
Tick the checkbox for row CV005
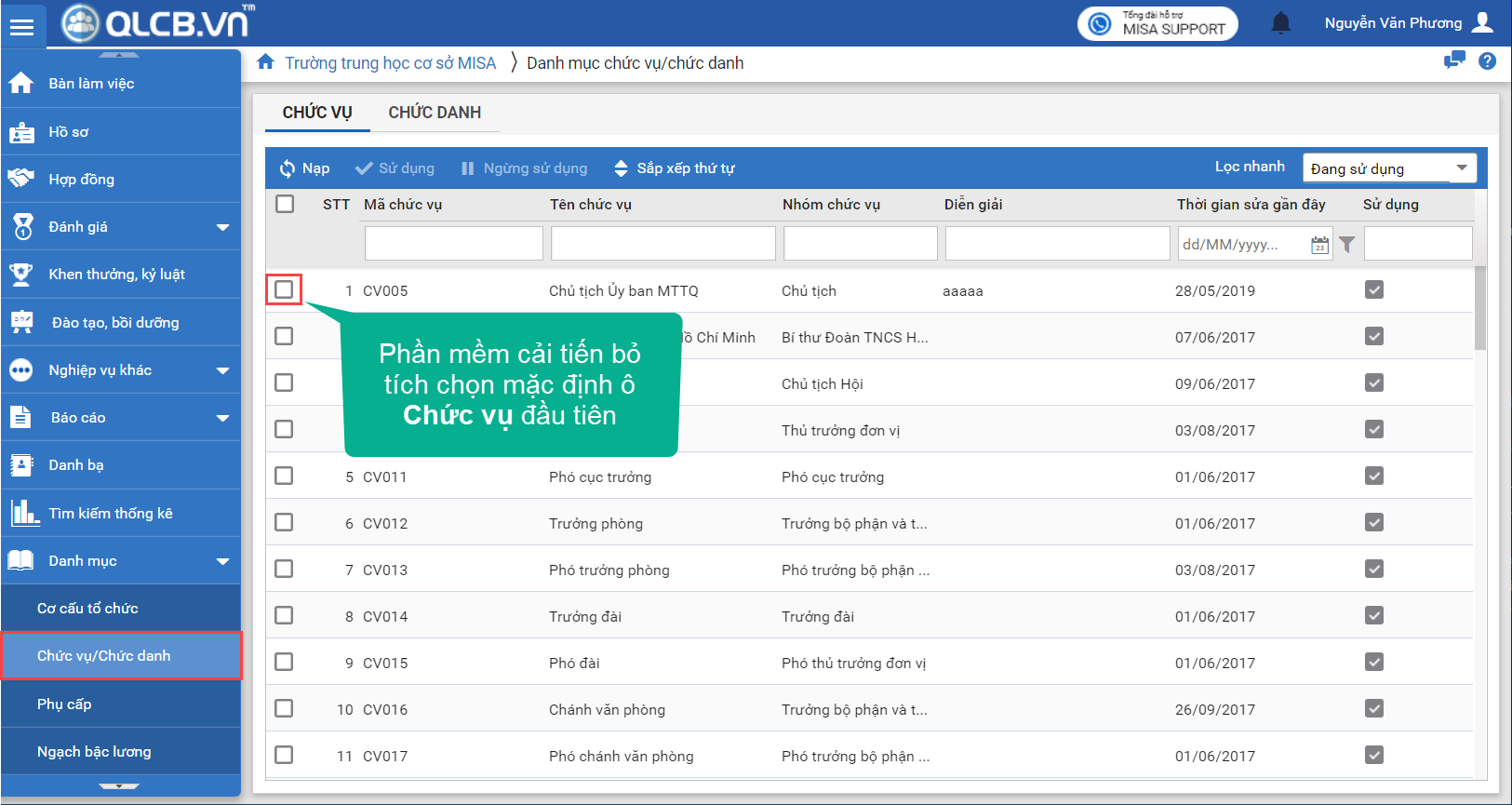(x=284, y=289)
